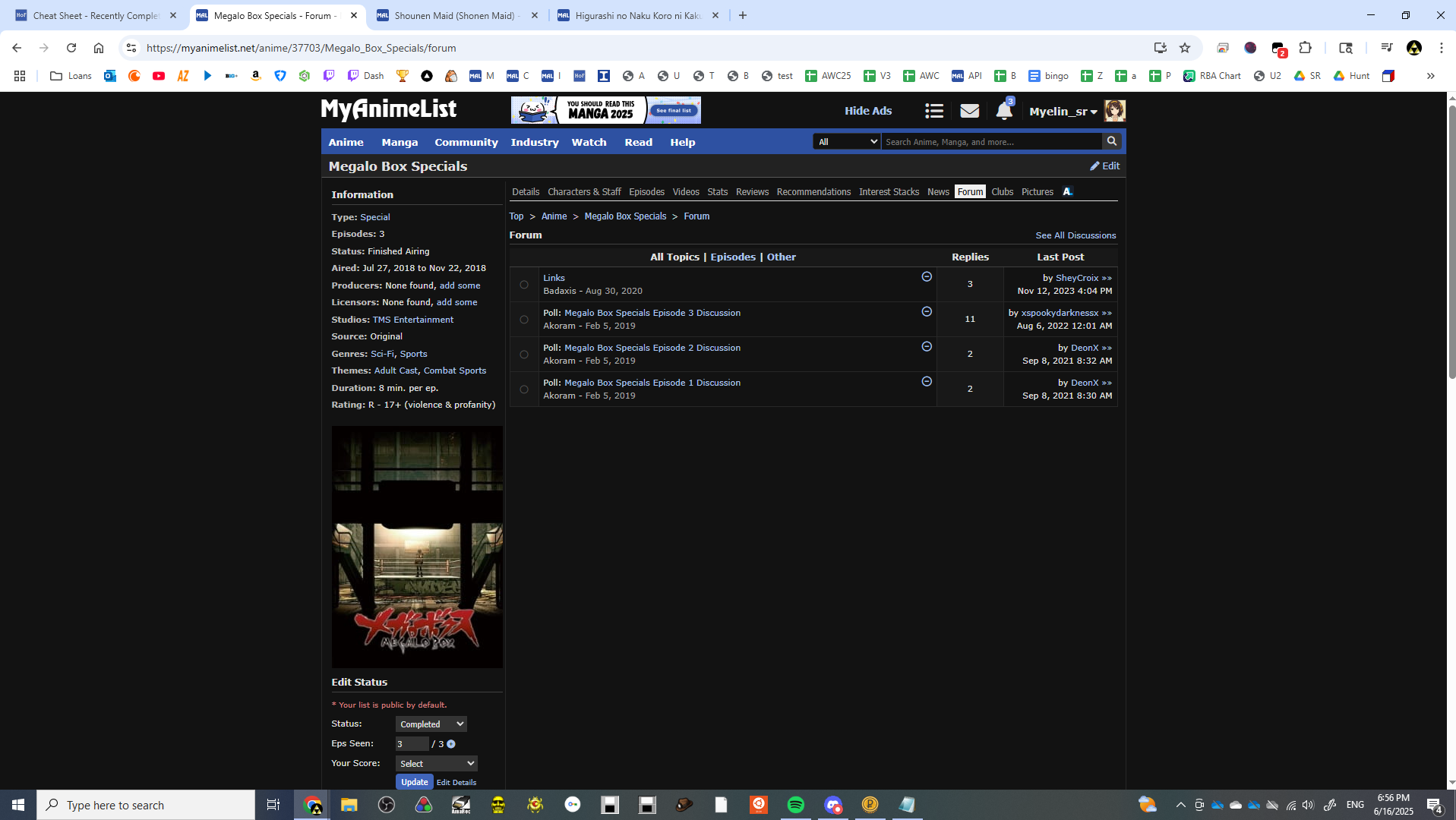
Task: Click ignore icon for Episode 3 Discussion
Action: 927,312
